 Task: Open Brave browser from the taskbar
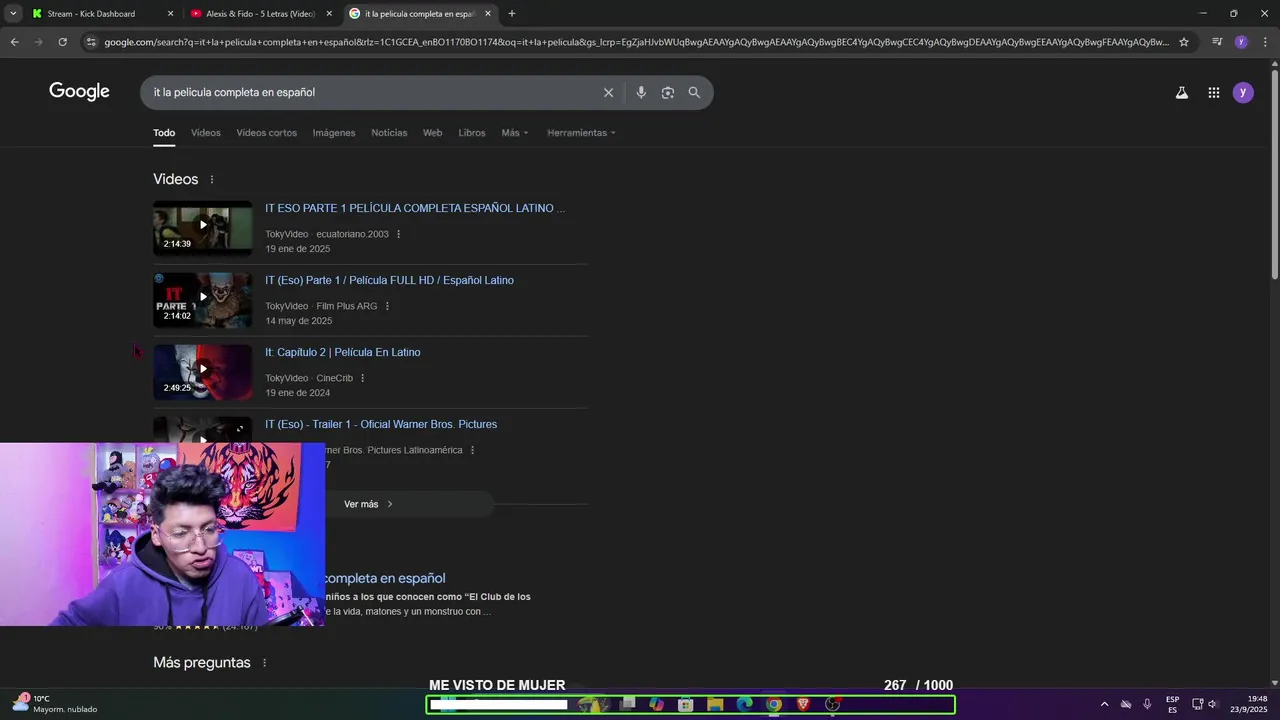[x=802, y=705]
